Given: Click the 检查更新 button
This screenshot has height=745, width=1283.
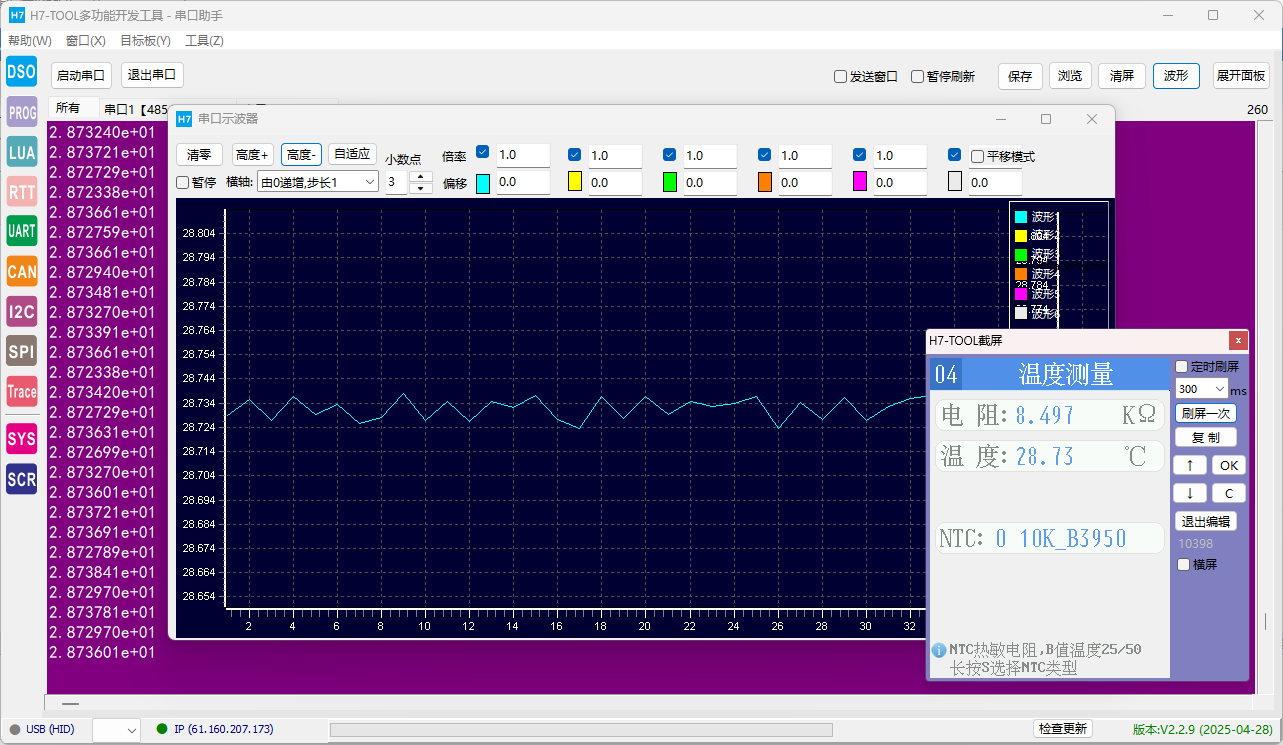Looking at the screenshot, I should coord(1062,729).
